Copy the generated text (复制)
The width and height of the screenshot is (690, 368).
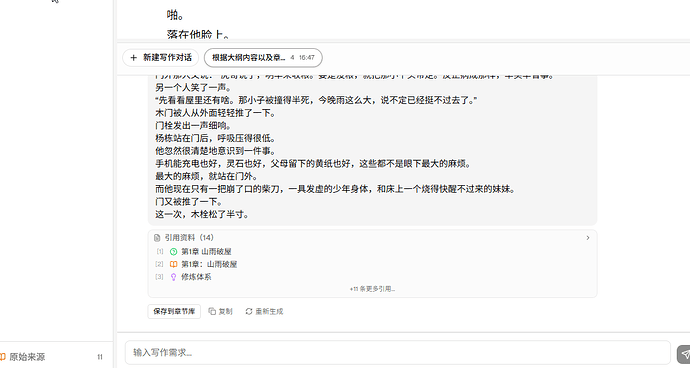220,311
